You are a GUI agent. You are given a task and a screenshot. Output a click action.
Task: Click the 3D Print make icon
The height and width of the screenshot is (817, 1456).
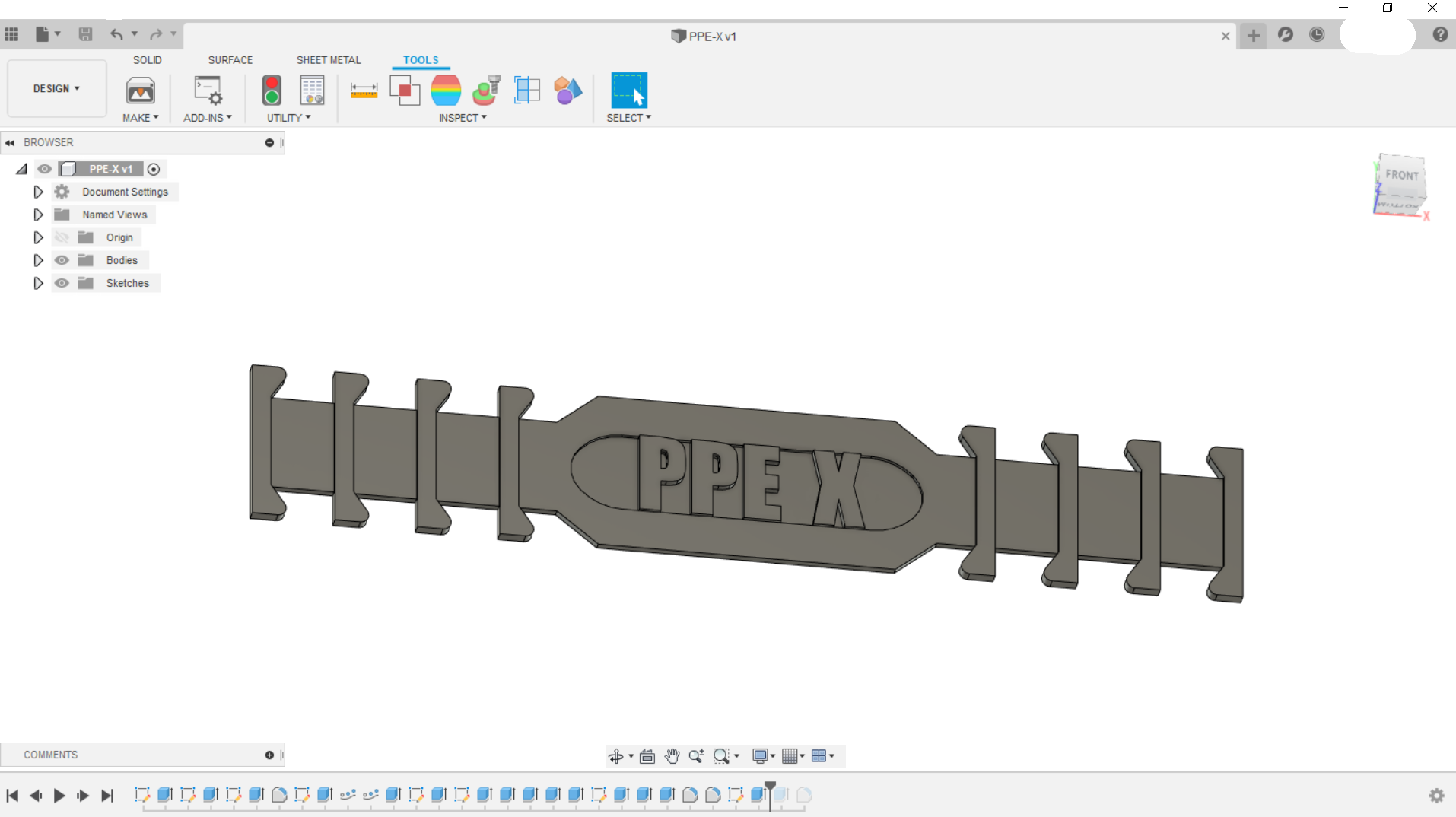coord(140,91)
